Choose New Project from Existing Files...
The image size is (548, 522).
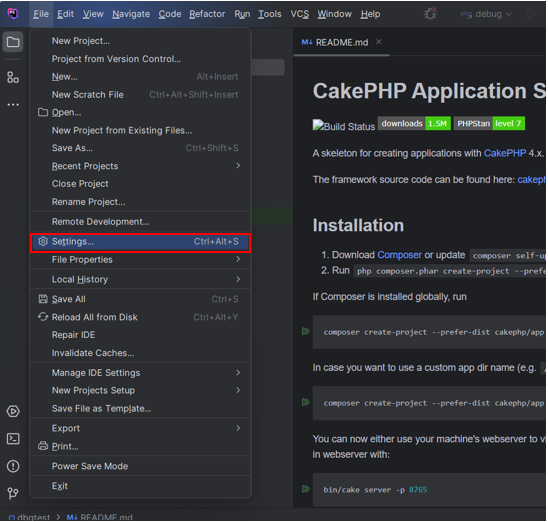pos(140,130)
